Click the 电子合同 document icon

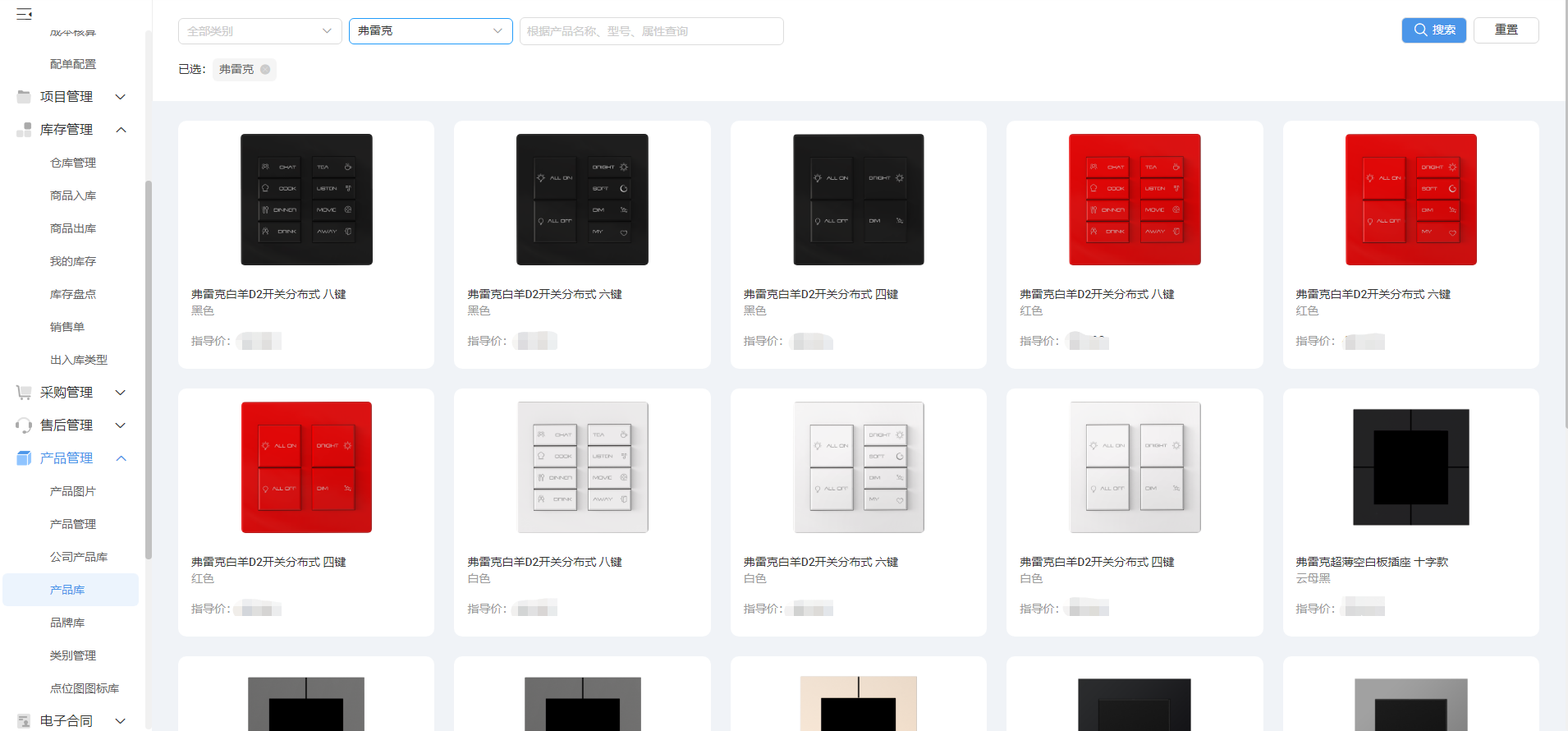(x=24, y=721)
